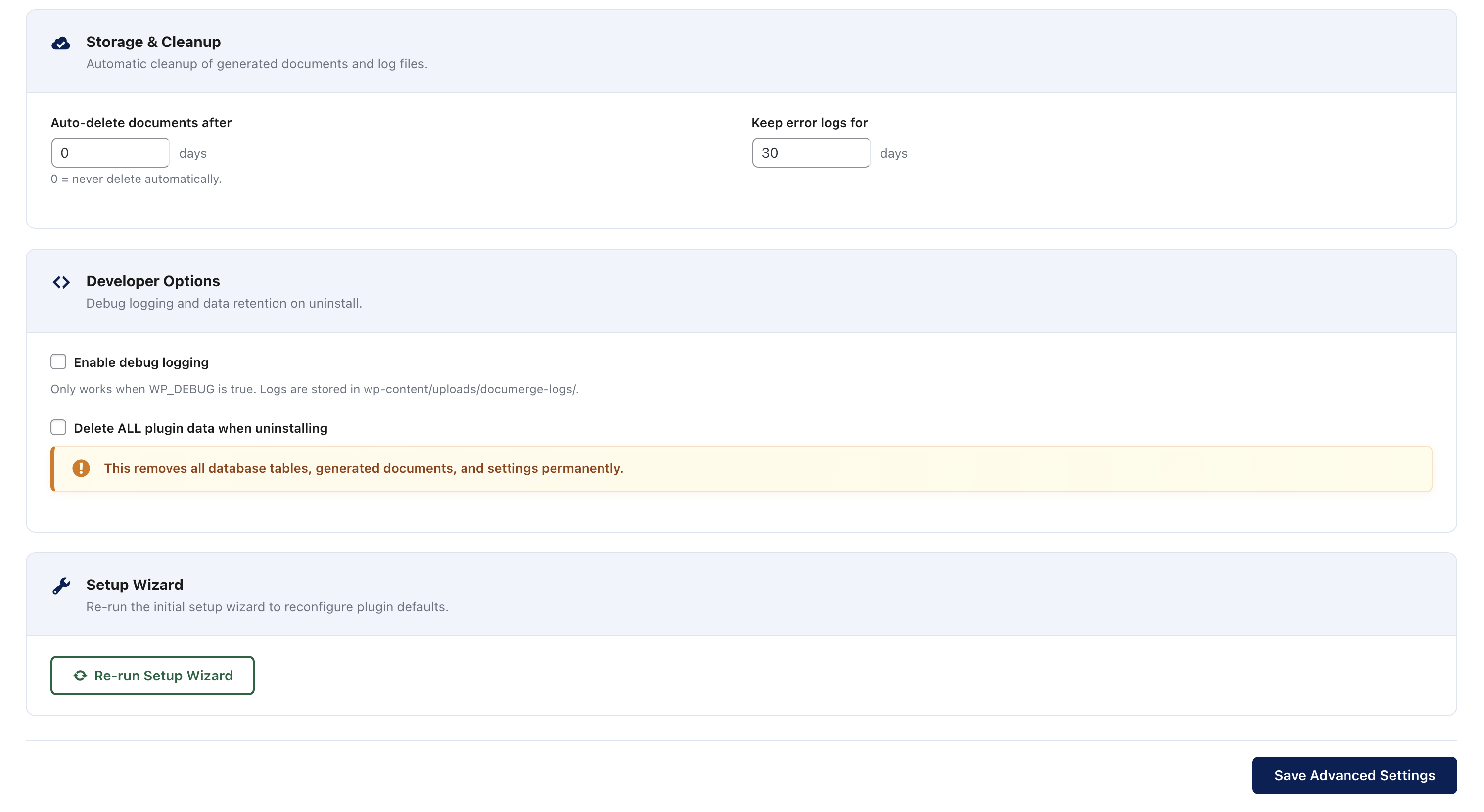Click the Storage & Cleanup cloud icon

61,43
